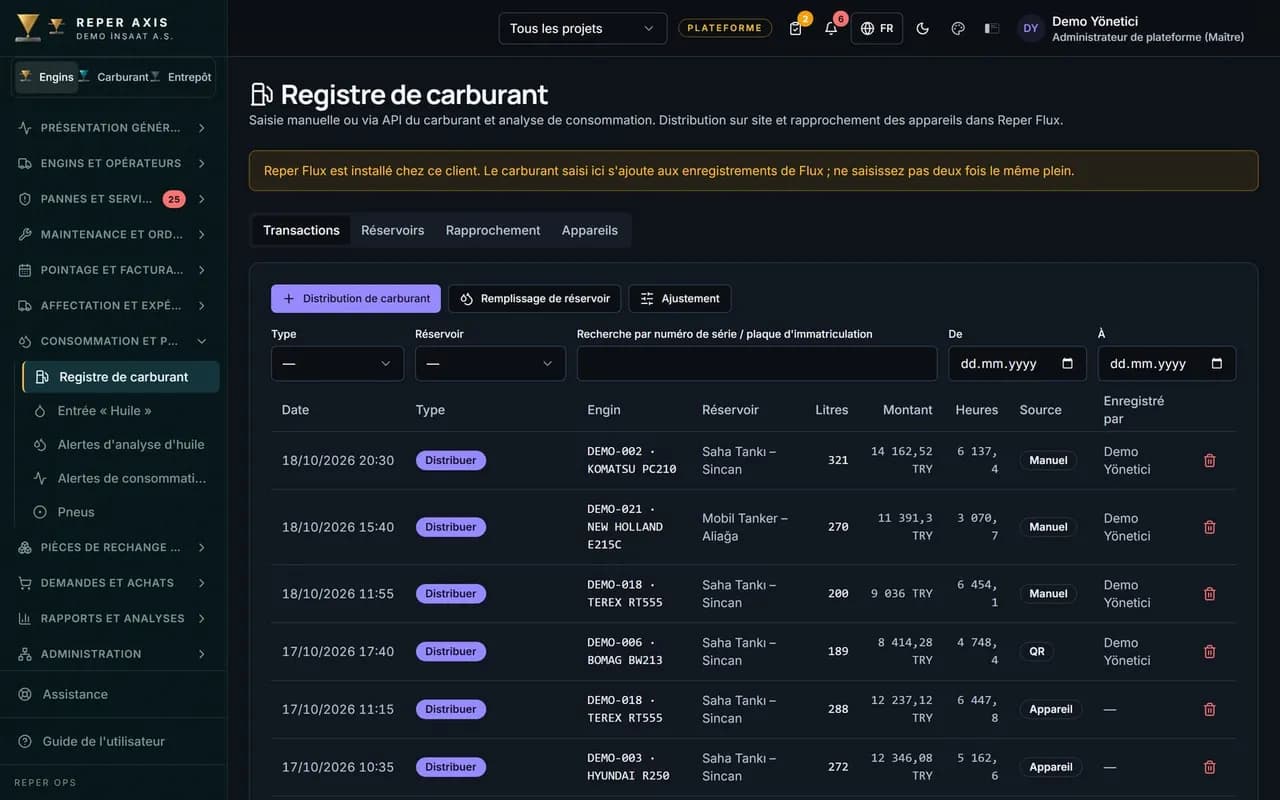Select the Transactions tab
Viewport: 1280px width, 800px height.
(x=301, y=230)
